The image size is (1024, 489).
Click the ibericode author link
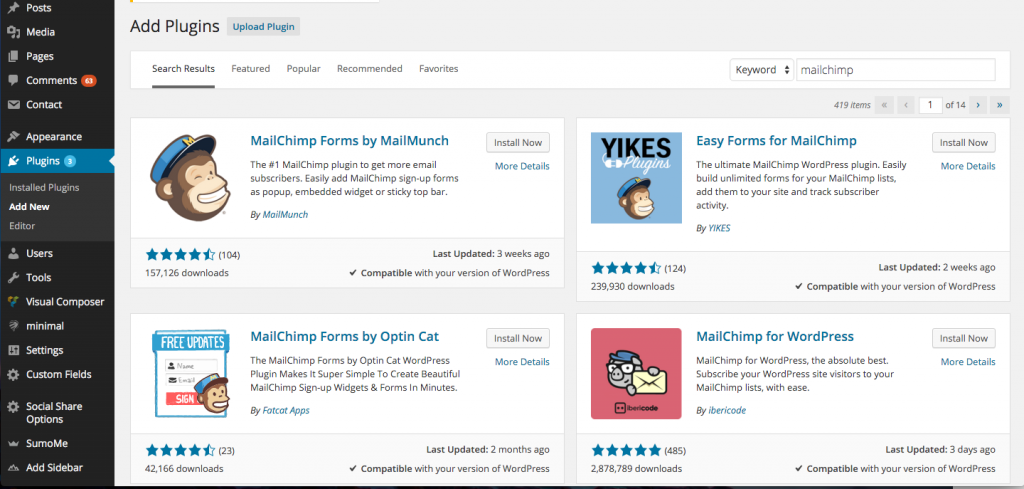pyautogui.click(x=728, y=411)
